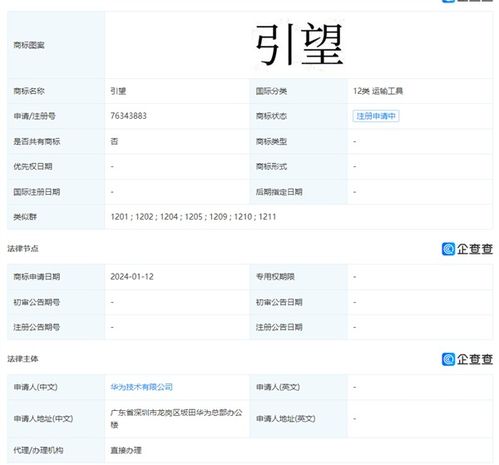
Task: Select the 直接办理 agency value
Action: pyautogui.click(x=126, y=450)
